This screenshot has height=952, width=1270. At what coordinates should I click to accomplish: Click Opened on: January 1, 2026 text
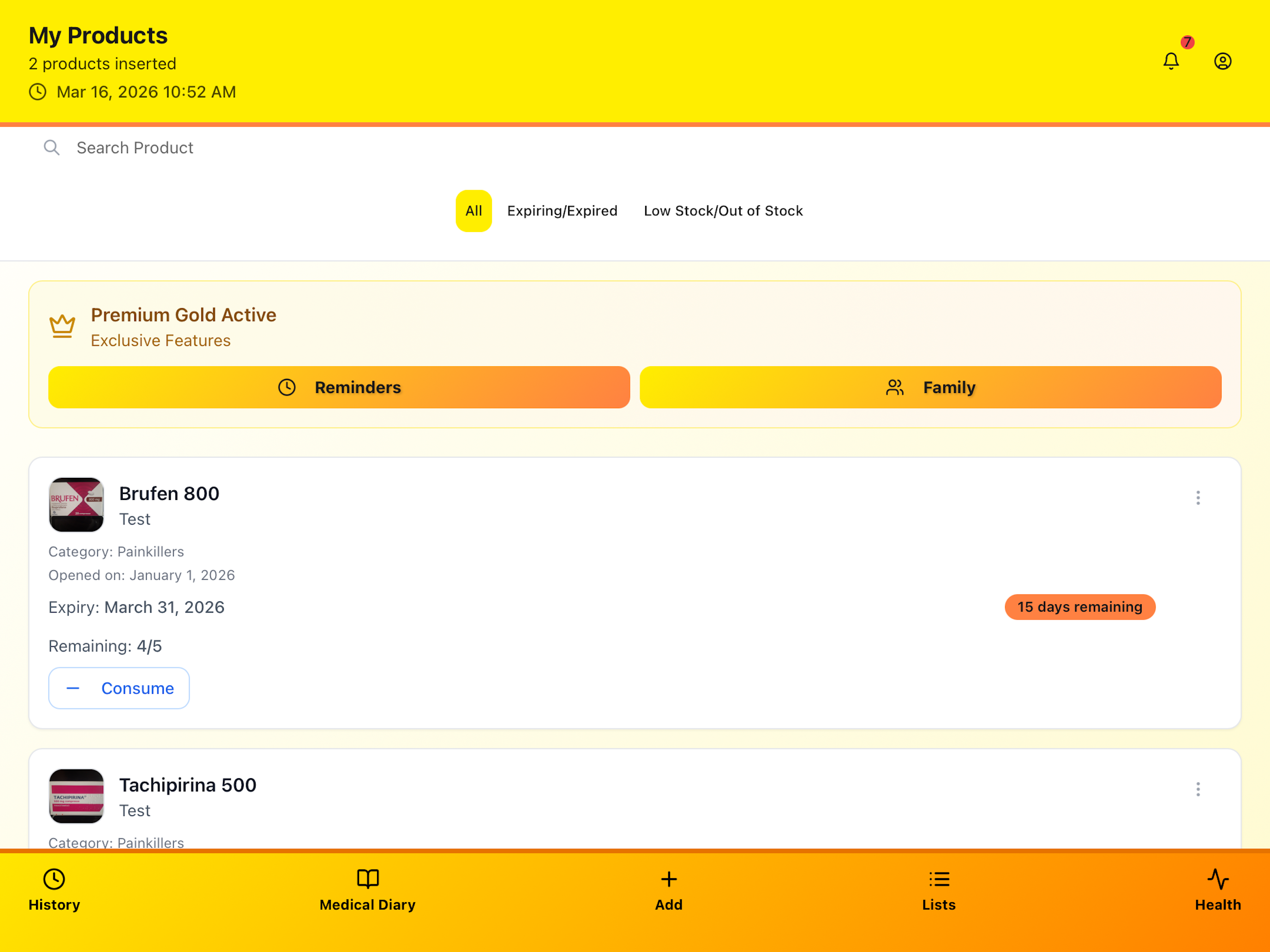(141, 575)
